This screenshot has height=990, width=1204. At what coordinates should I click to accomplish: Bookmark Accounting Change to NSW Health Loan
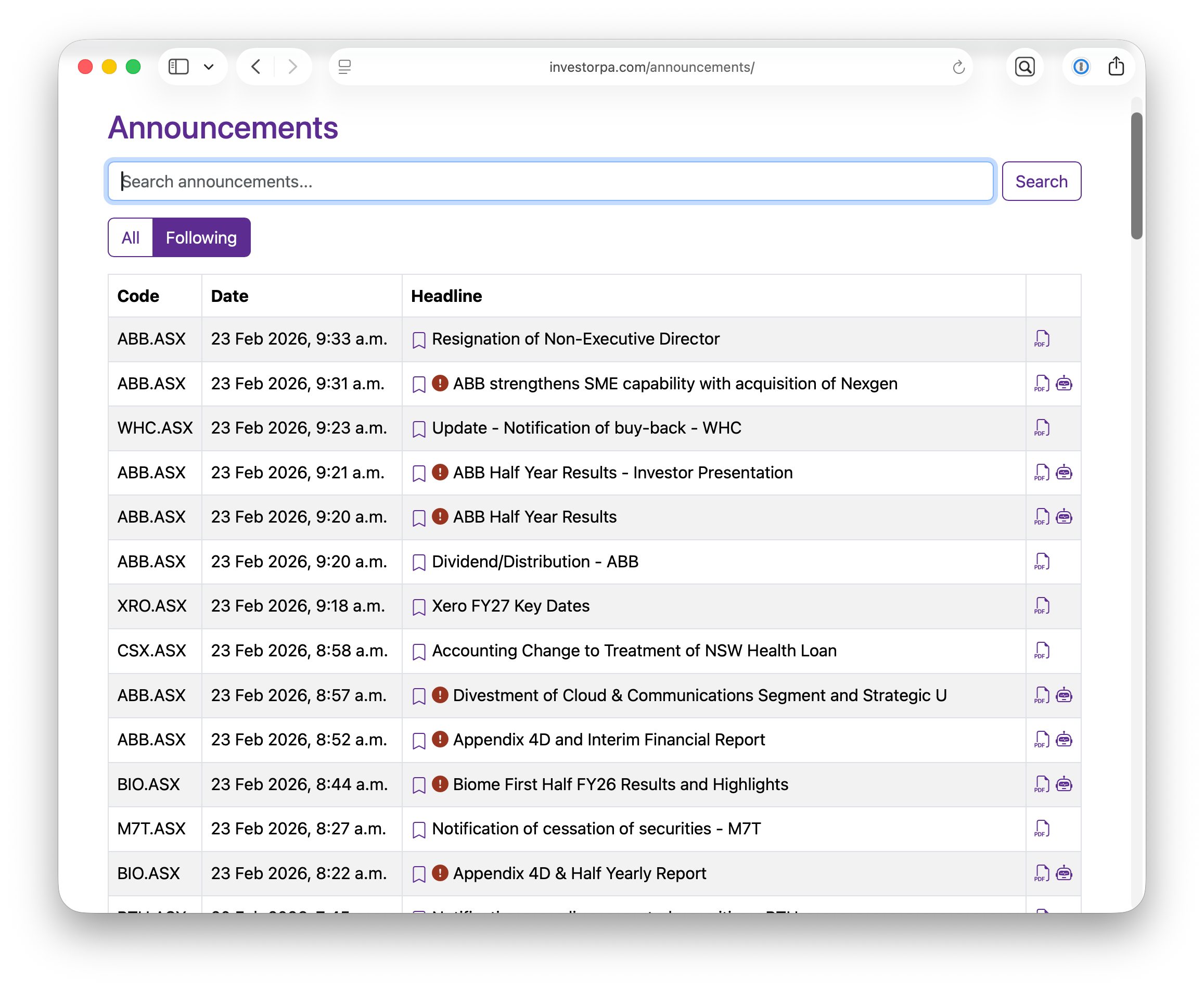(419, 651)
